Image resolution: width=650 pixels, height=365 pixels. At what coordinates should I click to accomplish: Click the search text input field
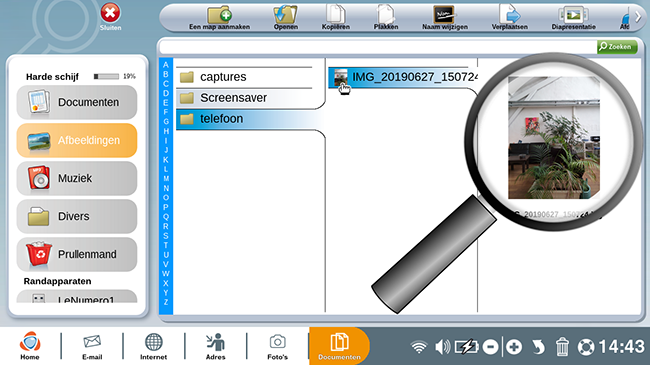click(378, 47)
